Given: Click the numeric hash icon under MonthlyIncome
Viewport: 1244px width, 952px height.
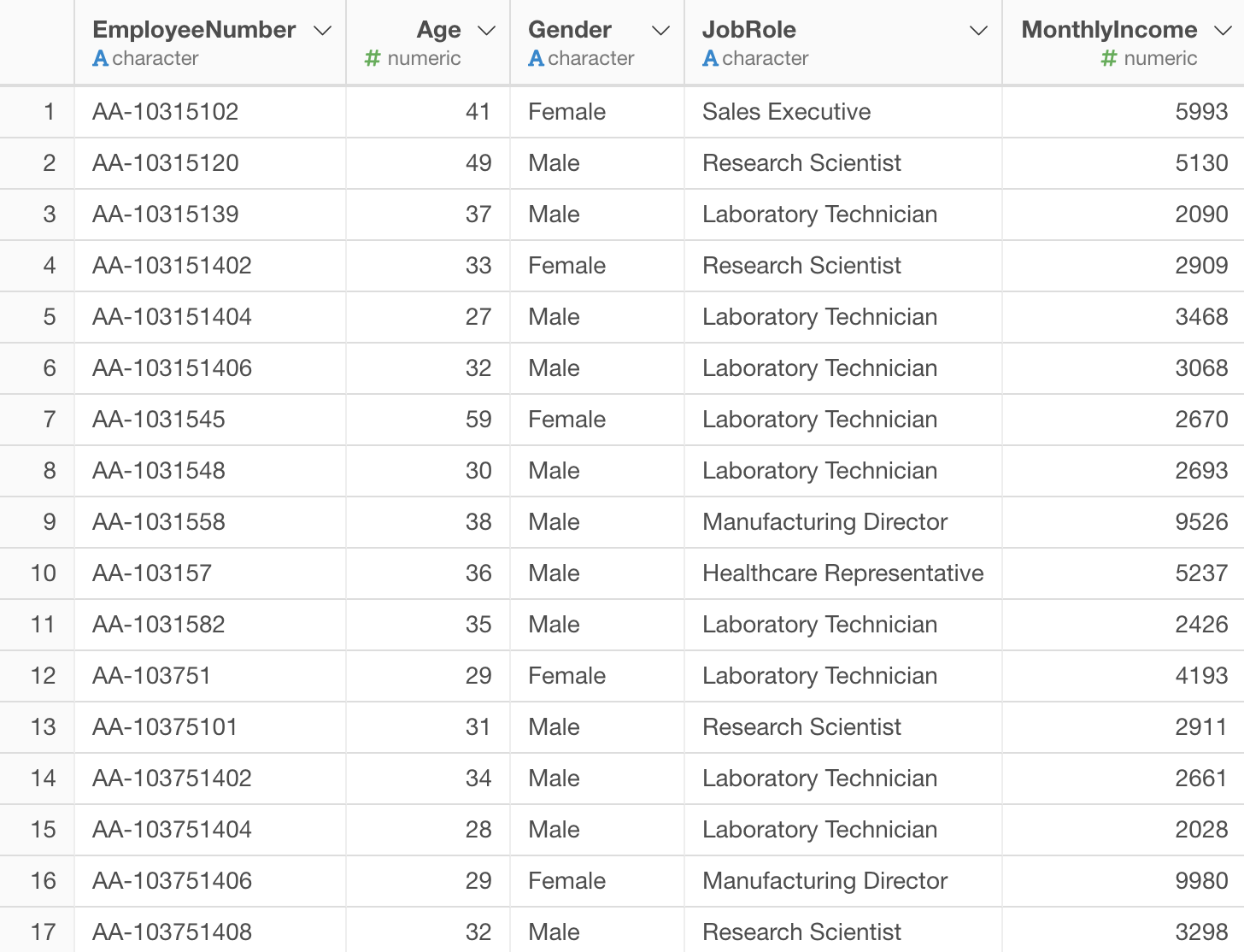Looking at the screenshot, I should pyautogui.click(x=1109, y=58).
